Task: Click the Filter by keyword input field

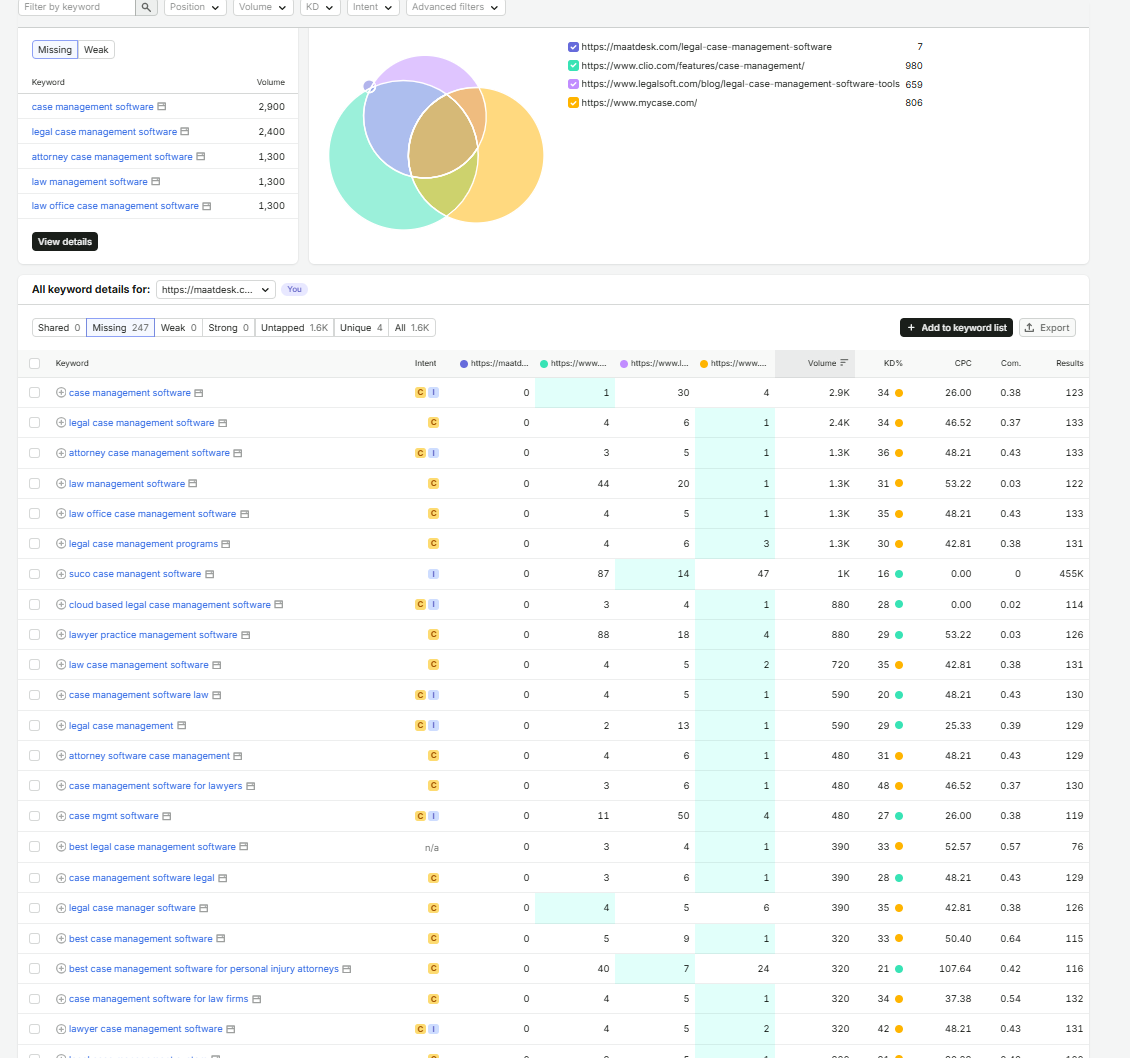Action: click(x=76, y=7)
